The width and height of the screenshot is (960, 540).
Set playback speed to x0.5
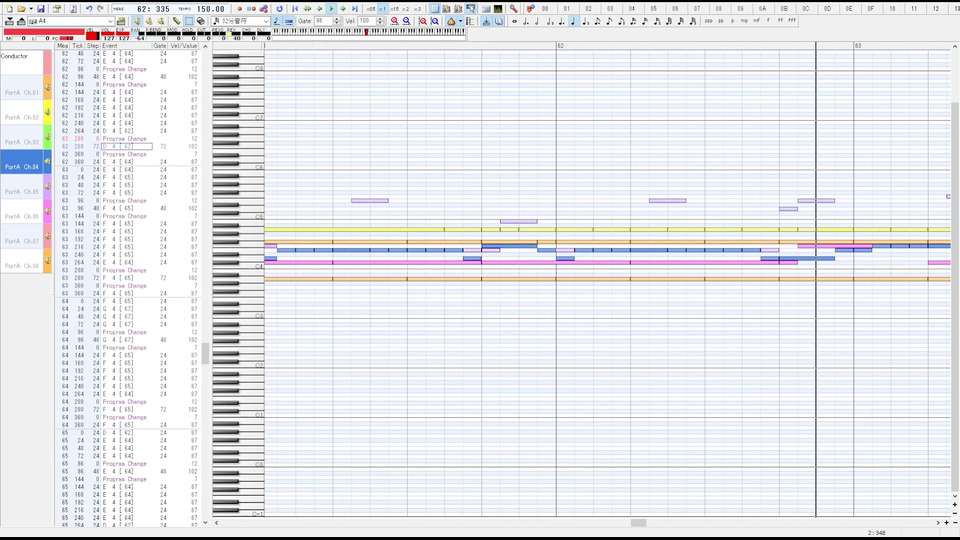point(371,9)
